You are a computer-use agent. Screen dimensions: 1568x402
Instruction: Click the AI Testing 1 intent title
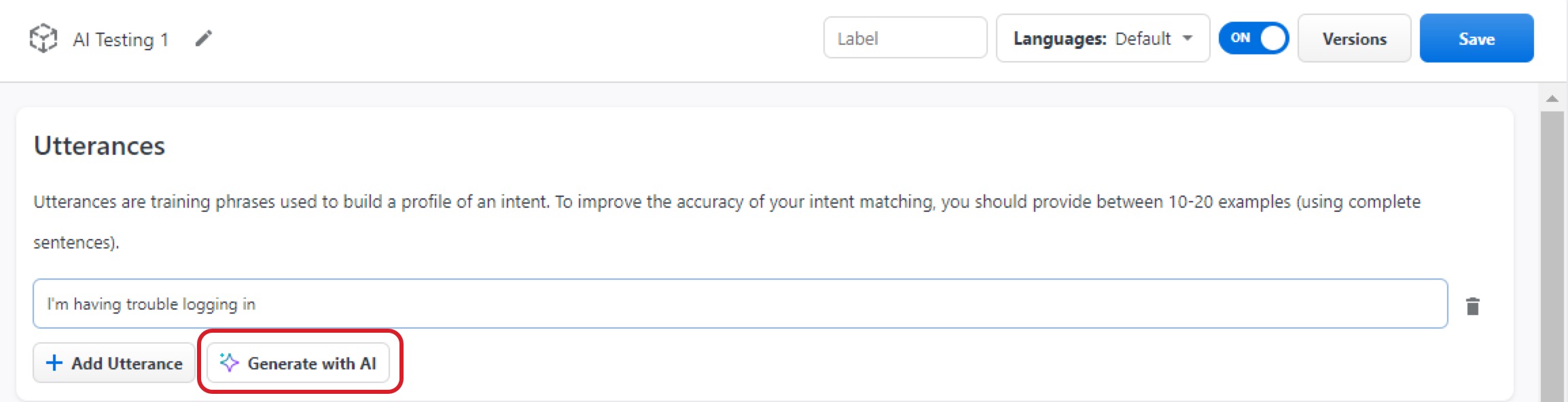pyautogui.click(x=120, y=39)
